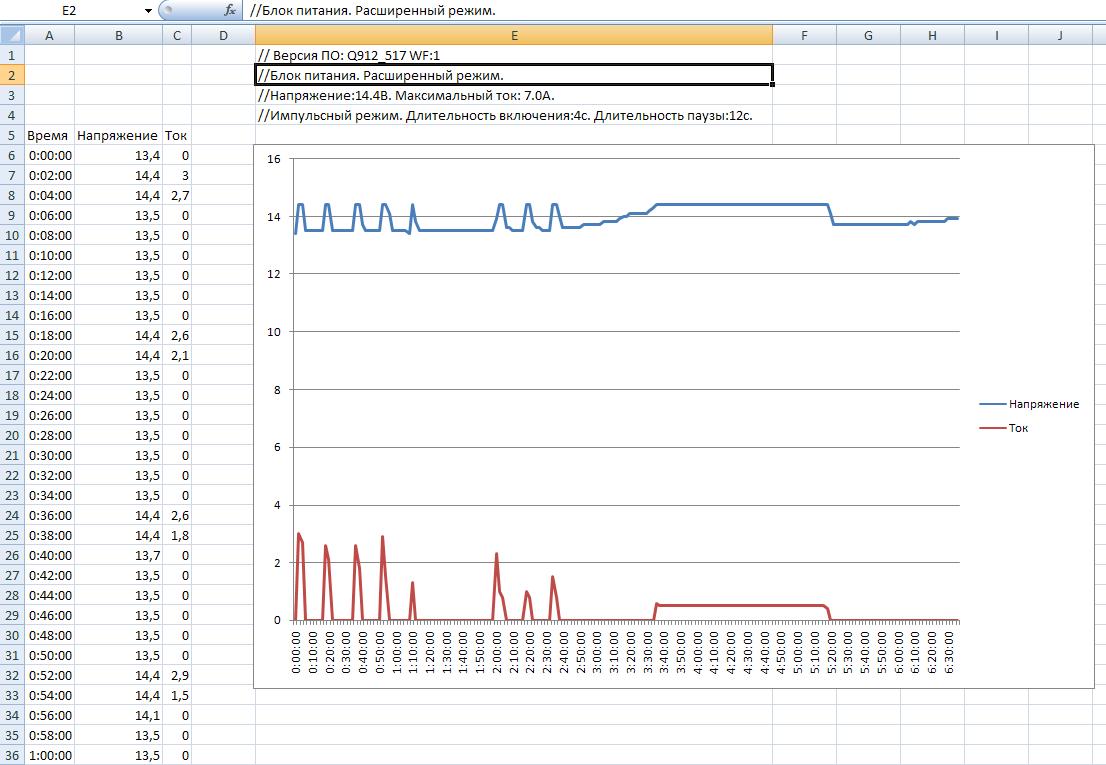Click the 0:36:00 time cell

[49, 515]
